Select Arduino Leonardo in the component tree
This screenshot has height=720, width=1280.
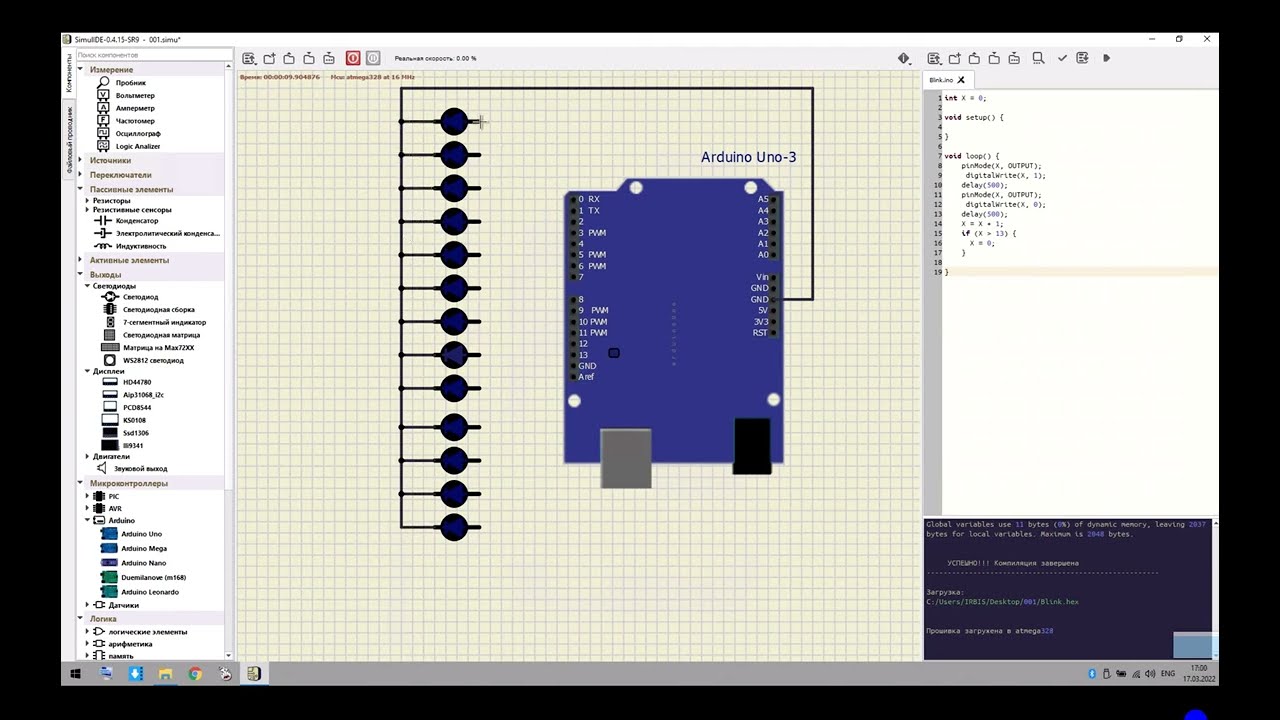[150, 592]
